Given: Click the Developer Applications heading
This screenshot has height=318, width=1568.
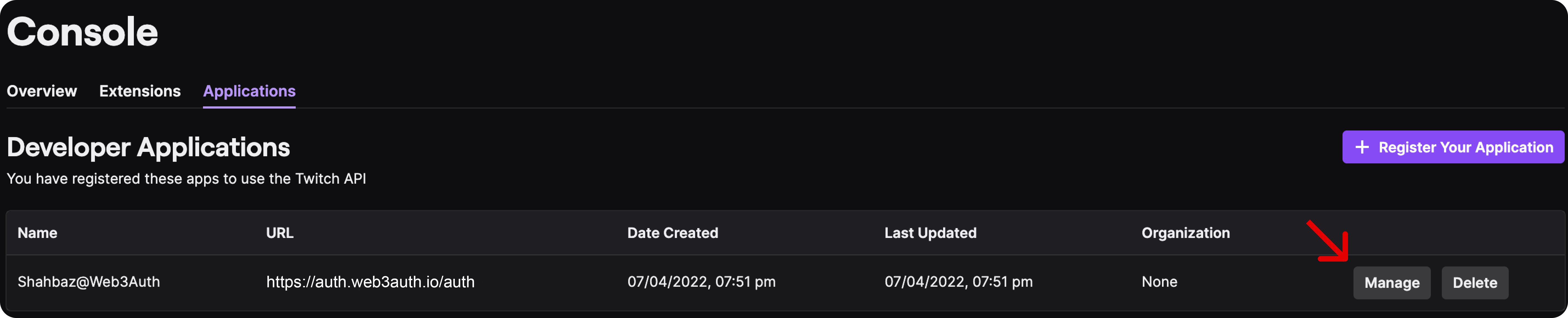Looking at the screenshot, I should click(148, 147).
